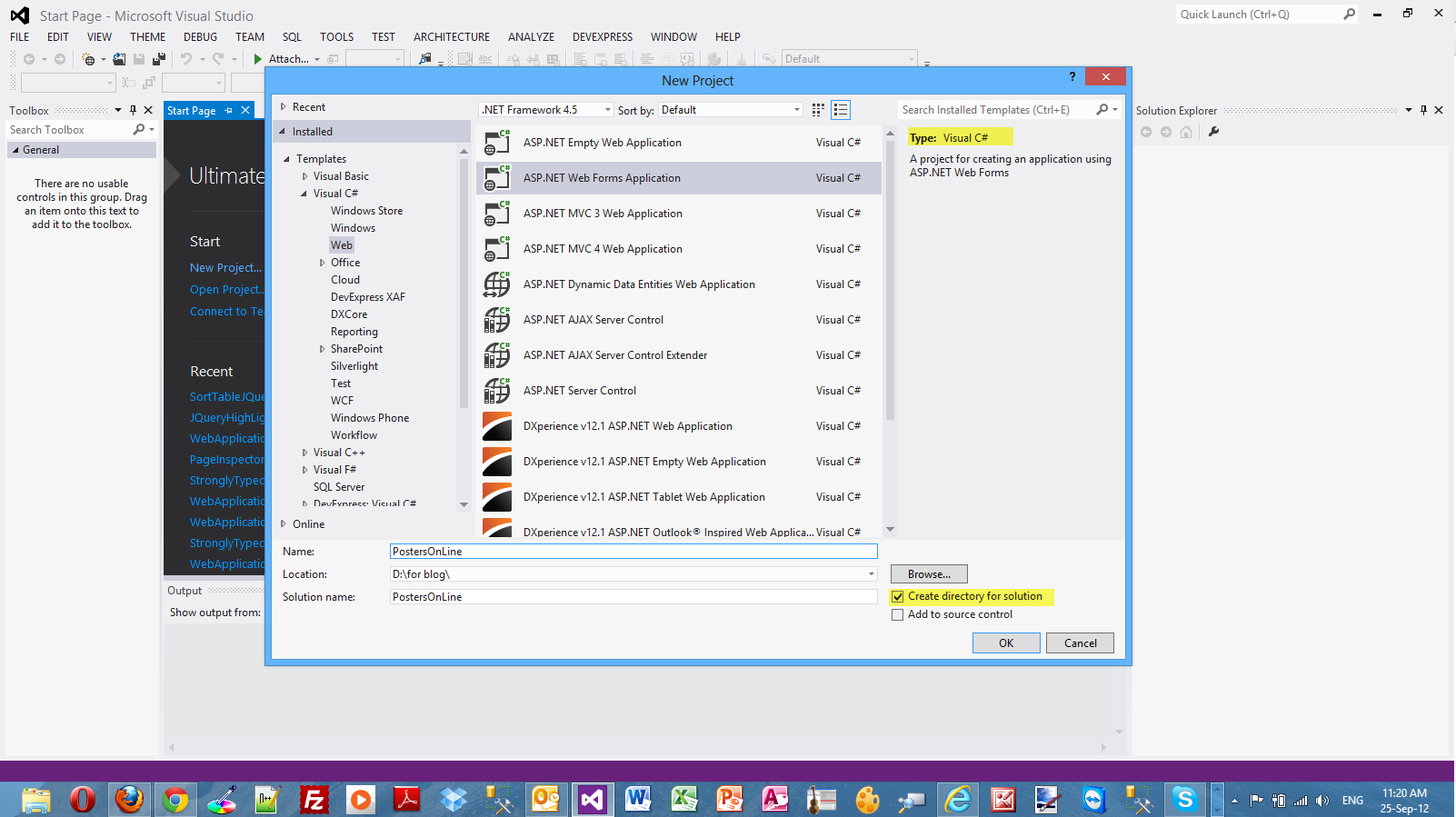1456x817 pixels.
Task: Click the project Name input field
Action: pos(633,552)
